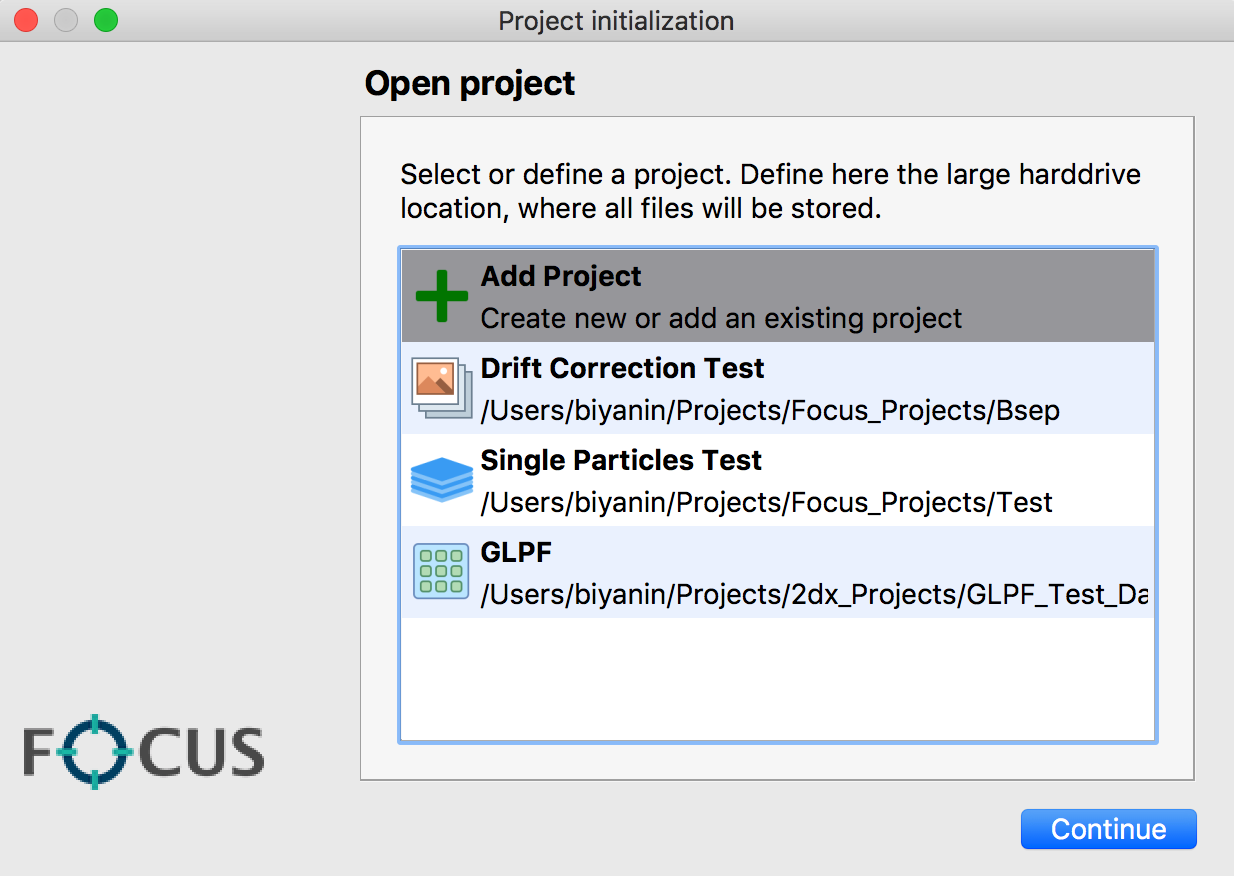
Task: Click the green grid GLPF project icon
Action: tap(441, 572)
